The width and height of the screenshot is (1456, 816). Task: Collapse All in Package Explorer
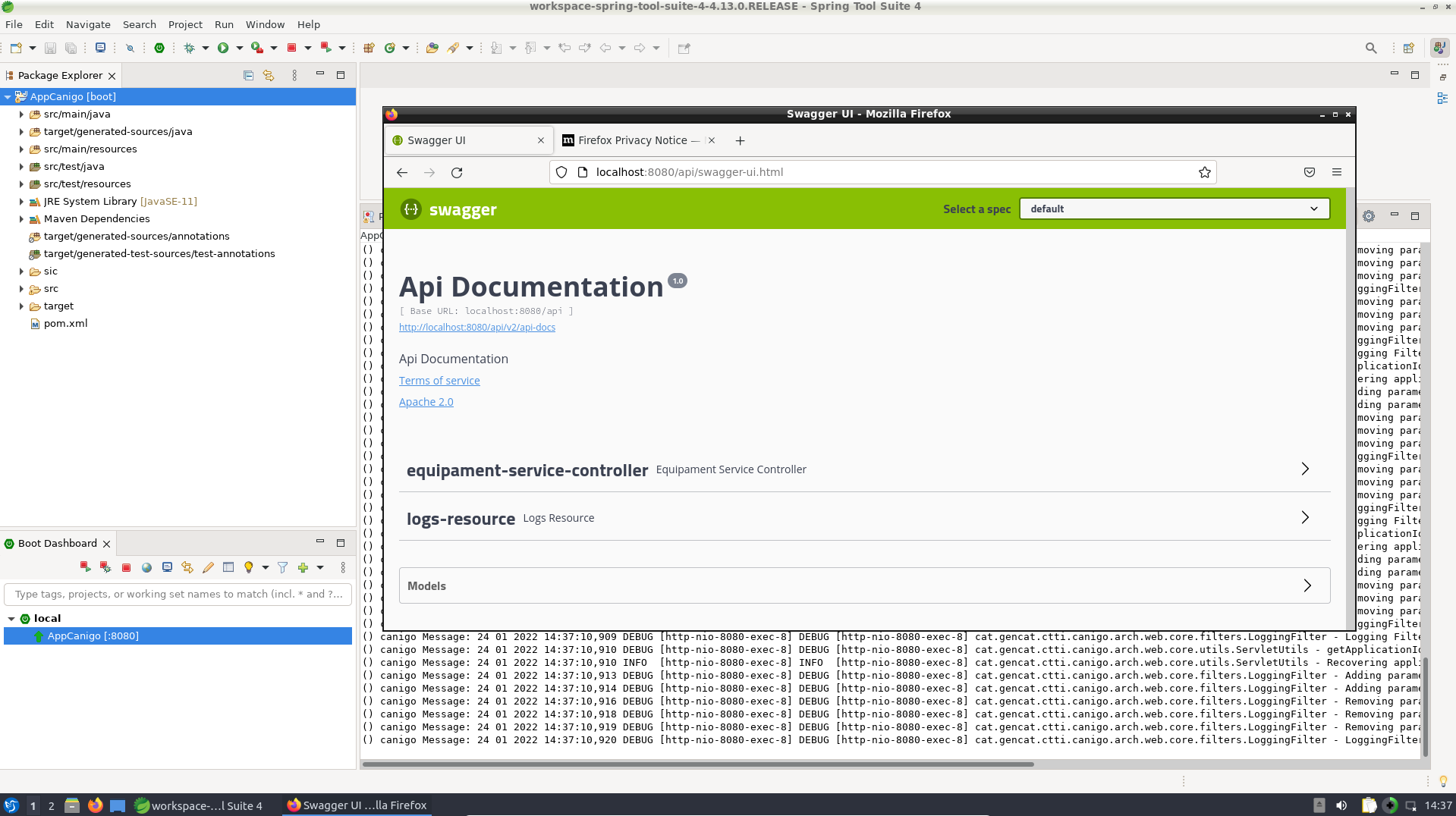(248, 75)
